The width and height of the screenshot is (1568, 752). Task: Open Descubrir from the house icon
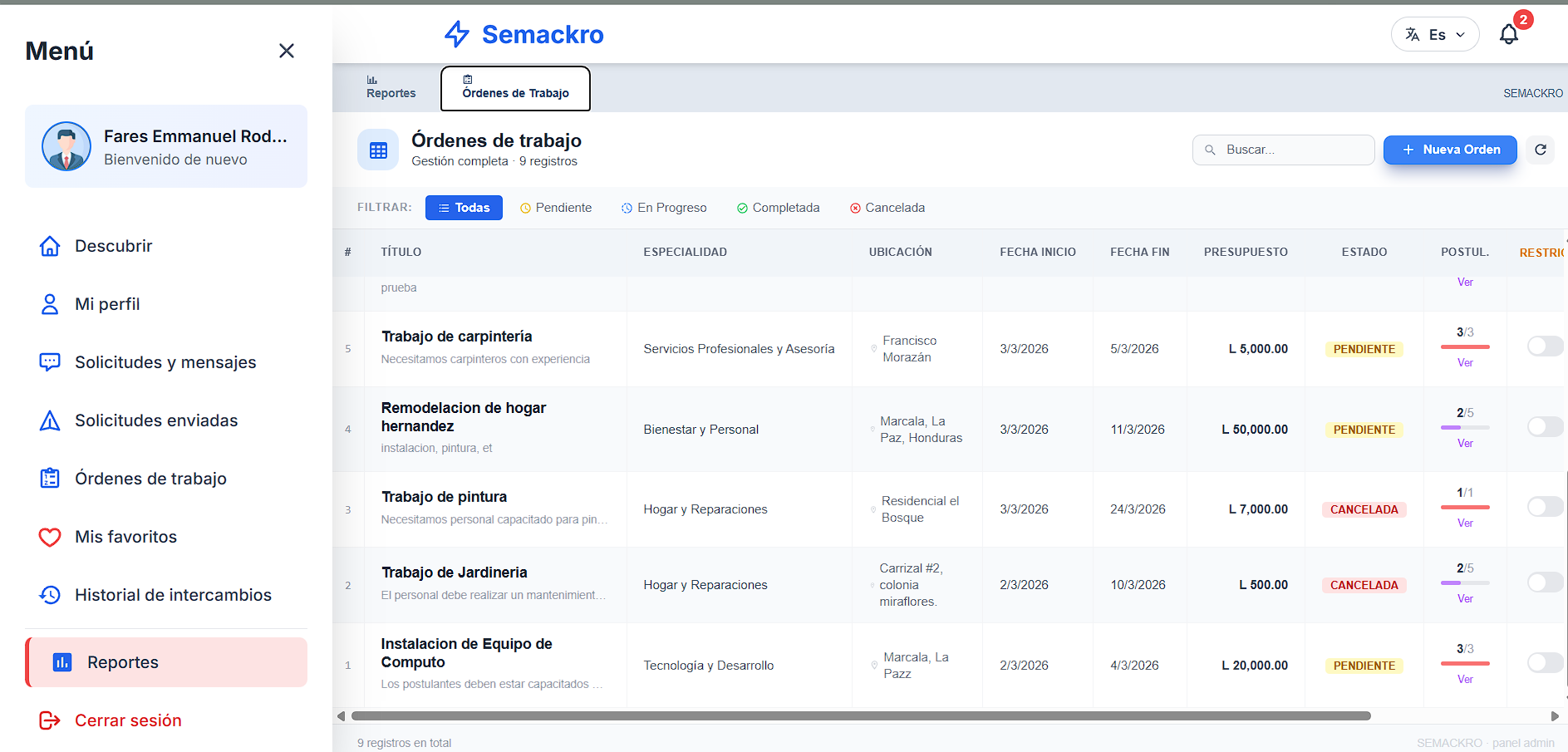tap(50, 246)
